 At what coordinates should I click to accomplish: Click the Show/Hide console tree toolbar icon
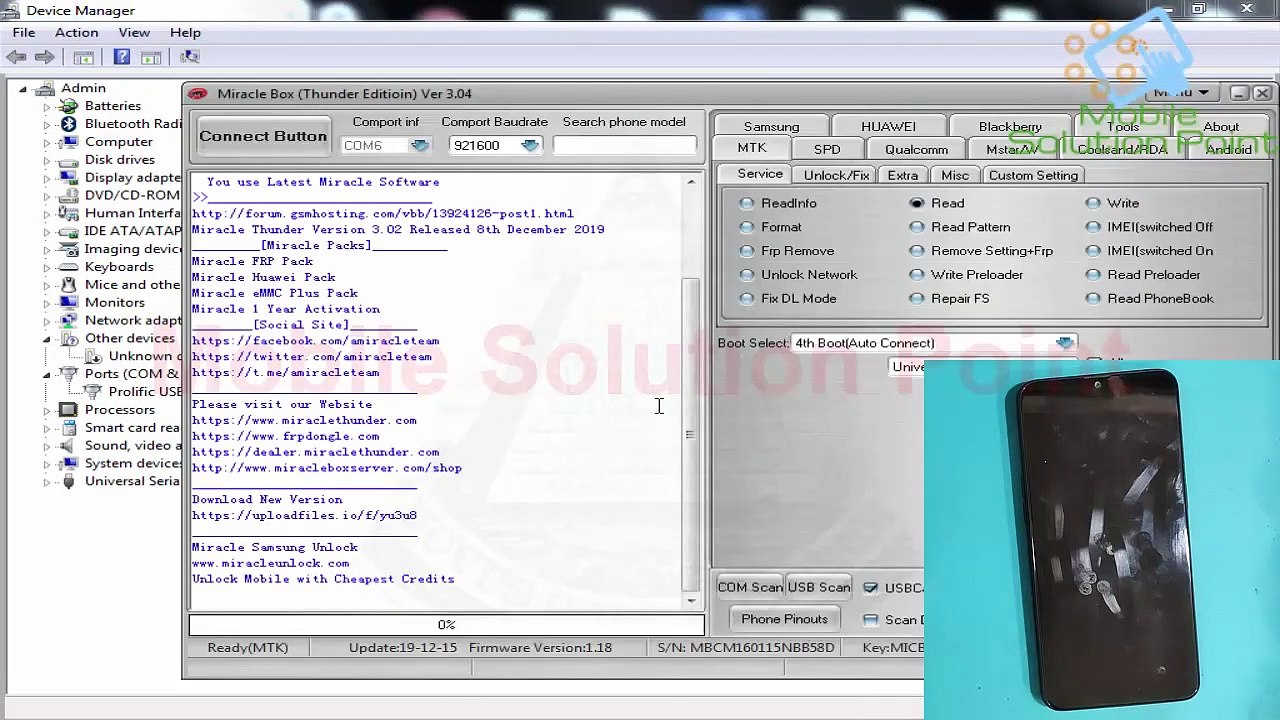click(x=84, y=57)
